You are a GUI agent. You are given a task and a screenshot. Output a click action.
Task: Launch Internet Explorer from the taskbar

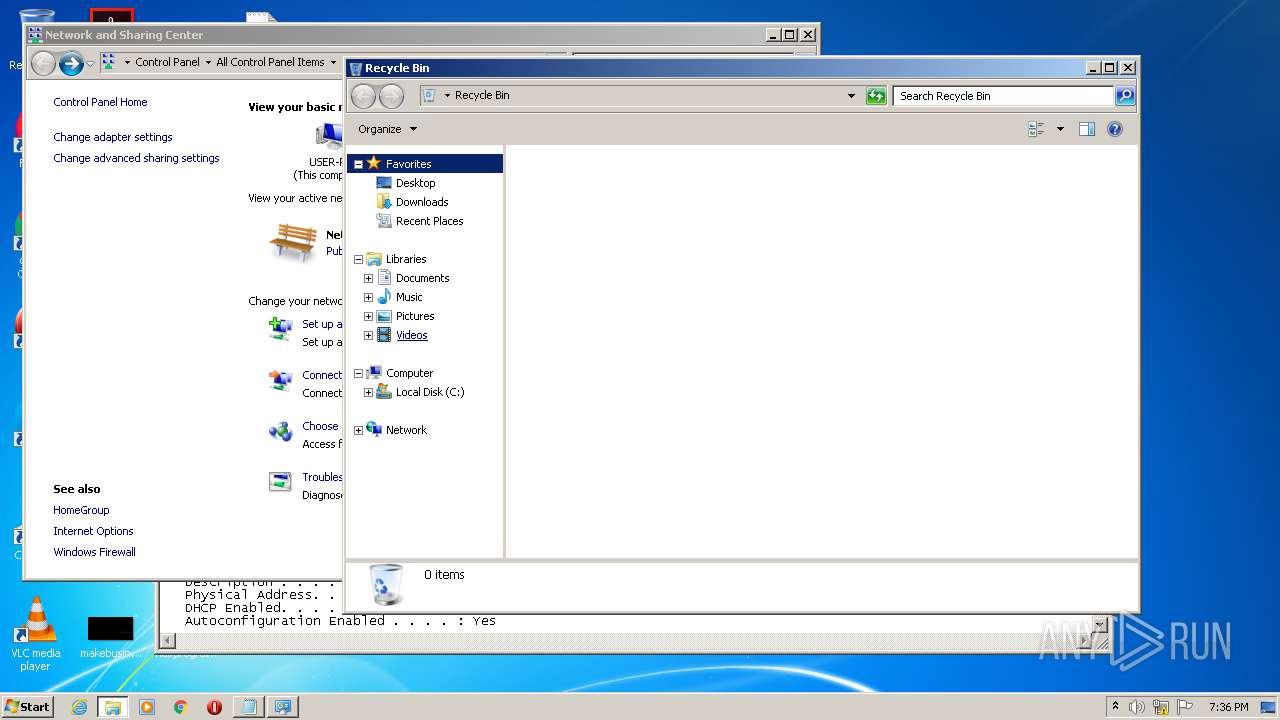79,707
